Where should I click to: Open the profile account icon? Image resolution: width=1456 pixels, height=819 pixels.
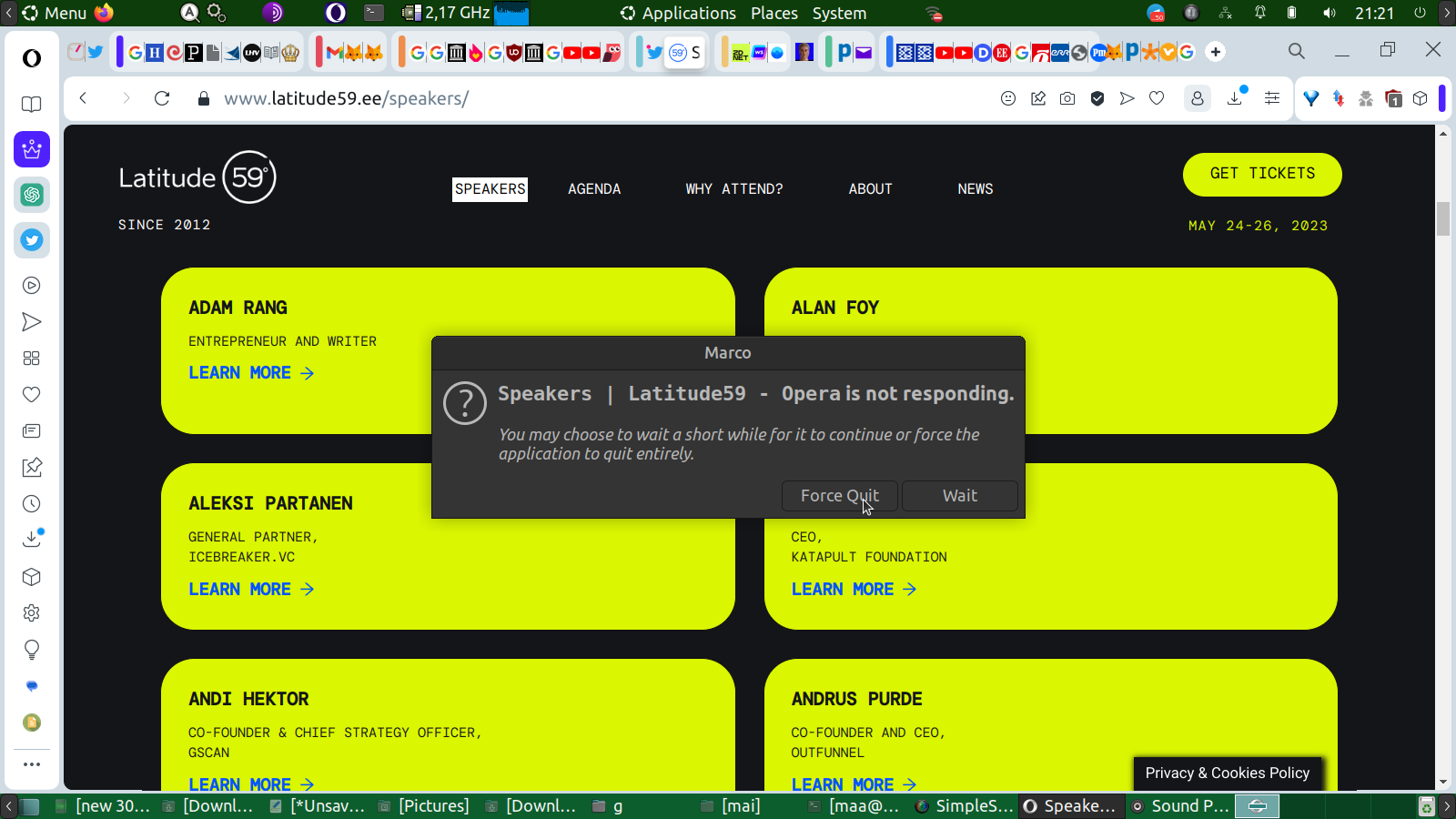[x=1198, y=98]
